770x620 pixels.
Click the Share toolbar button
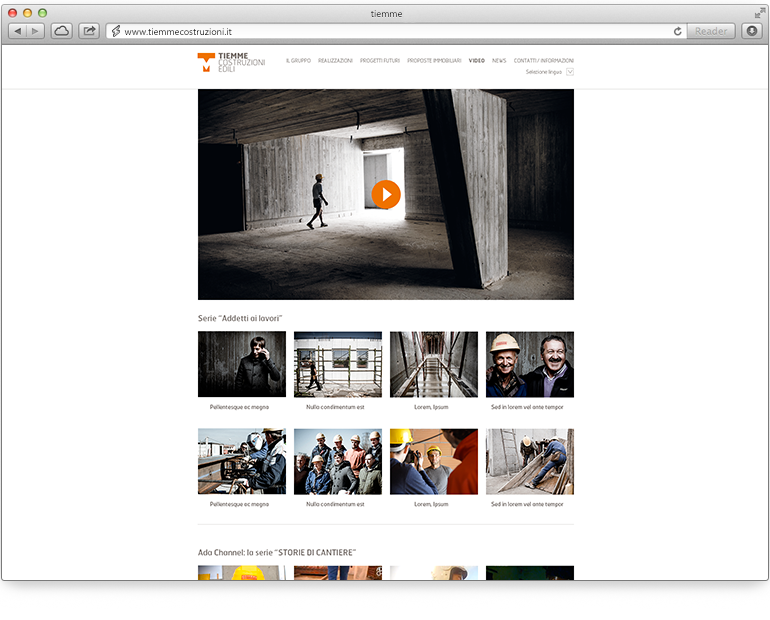(89, 31)
